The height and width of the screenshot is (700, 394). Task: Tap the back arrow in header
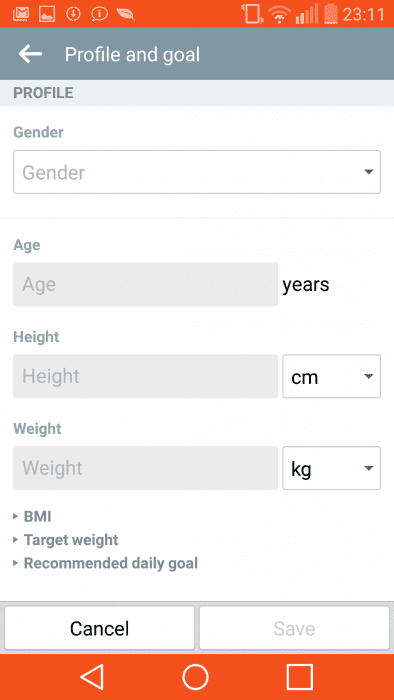(x=30, y=54)
